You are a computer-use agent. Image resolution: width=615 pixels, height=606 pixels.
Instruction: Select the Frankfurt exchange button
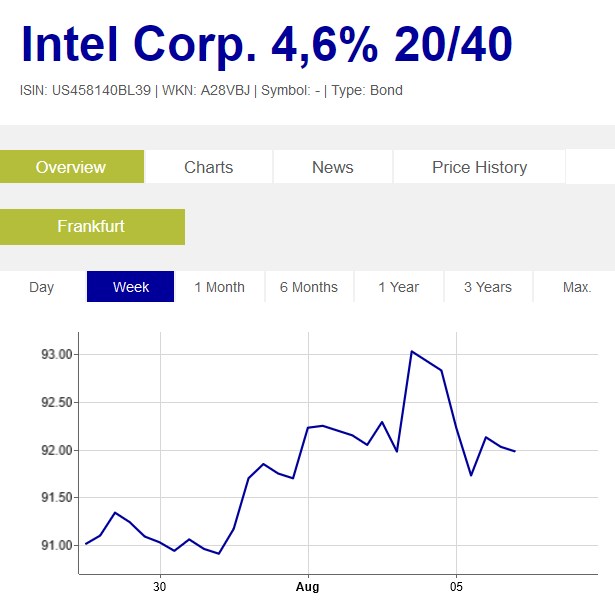[x=91, y=227]
